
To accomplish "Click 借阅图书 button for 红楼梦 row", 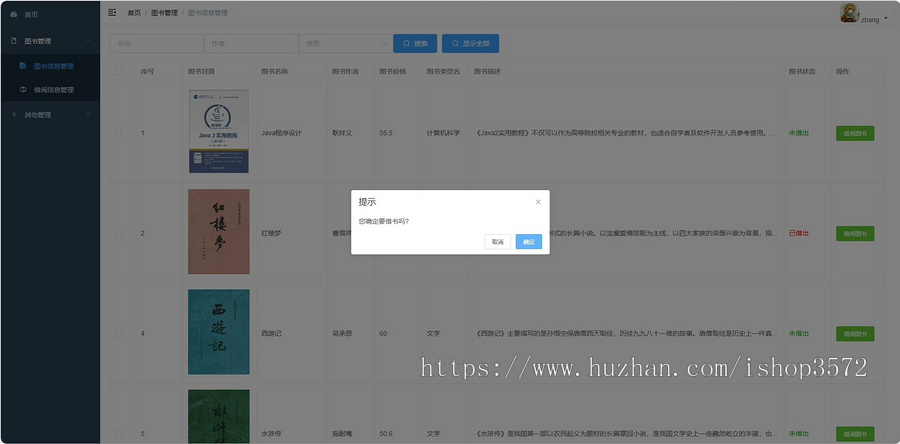I will point(855,233).
